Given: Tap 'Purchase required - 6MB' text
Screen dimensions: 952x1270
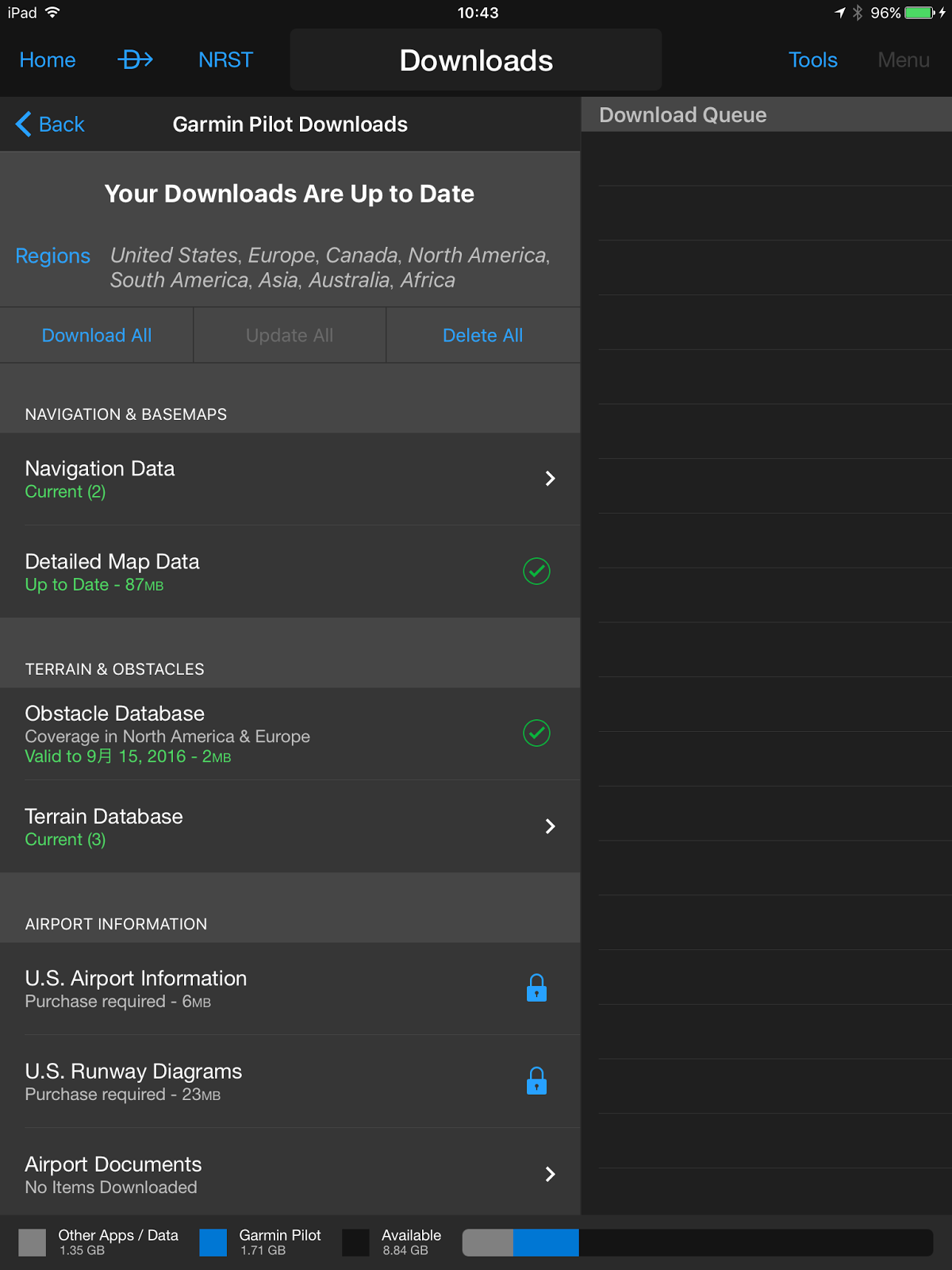Looking at the screenshot, I should (x=118, y=1001).
